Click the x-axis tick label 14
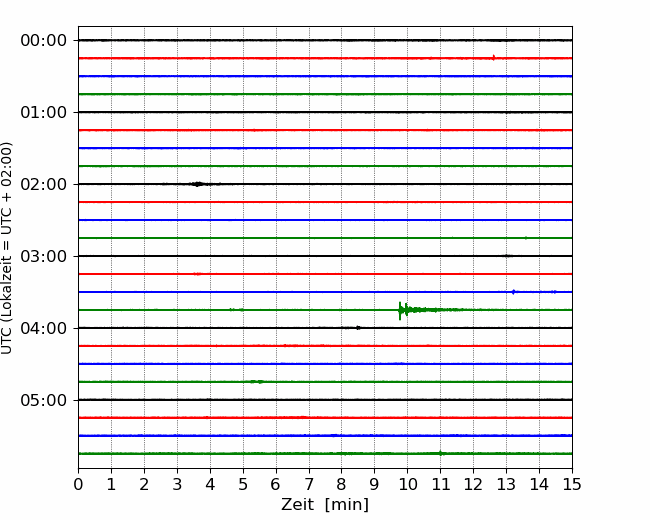The width and height of the screenshot is (650, 520). click(539, 484)
